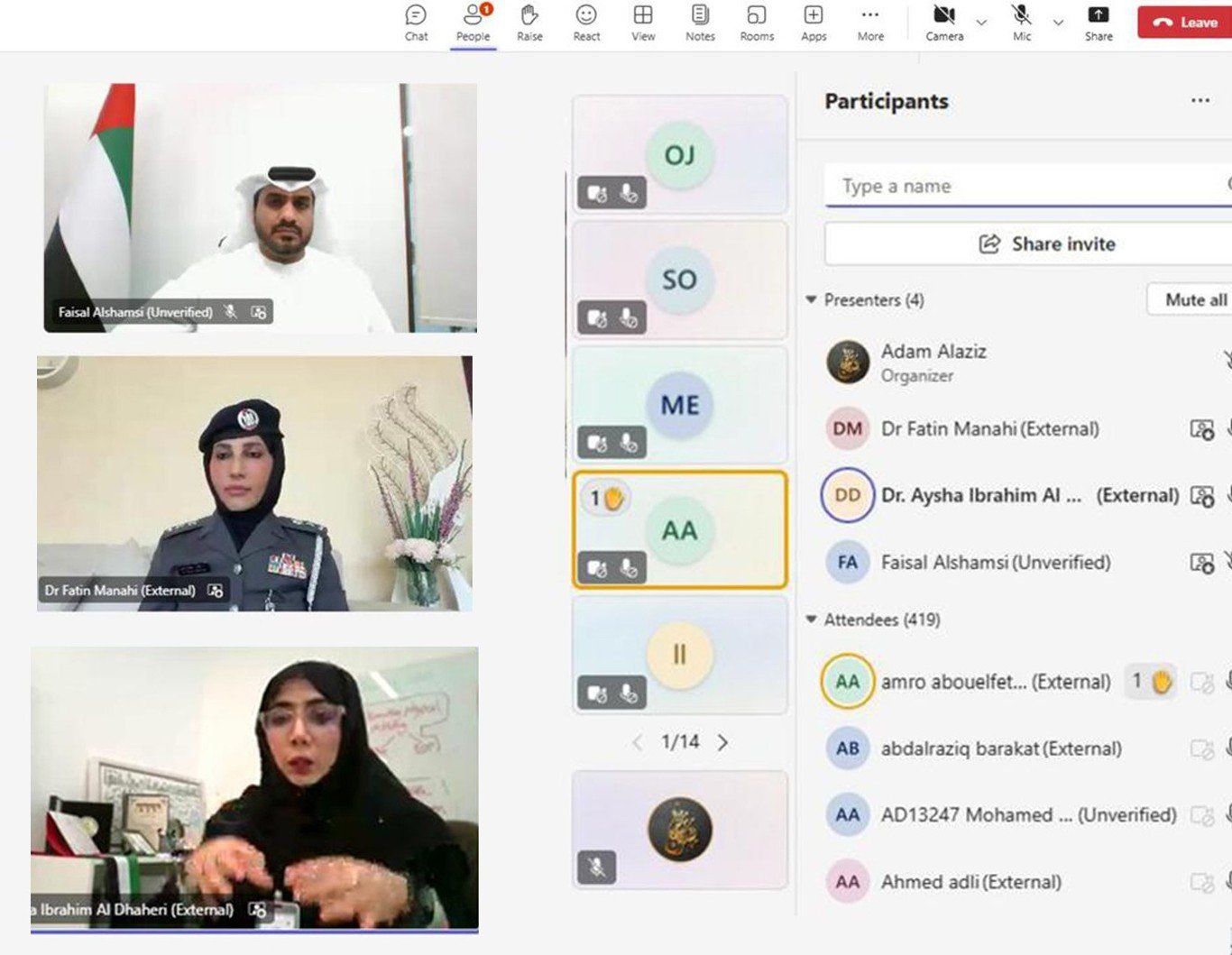Open meeting Notes
The image size is (1232, 955).
point(700,23)
